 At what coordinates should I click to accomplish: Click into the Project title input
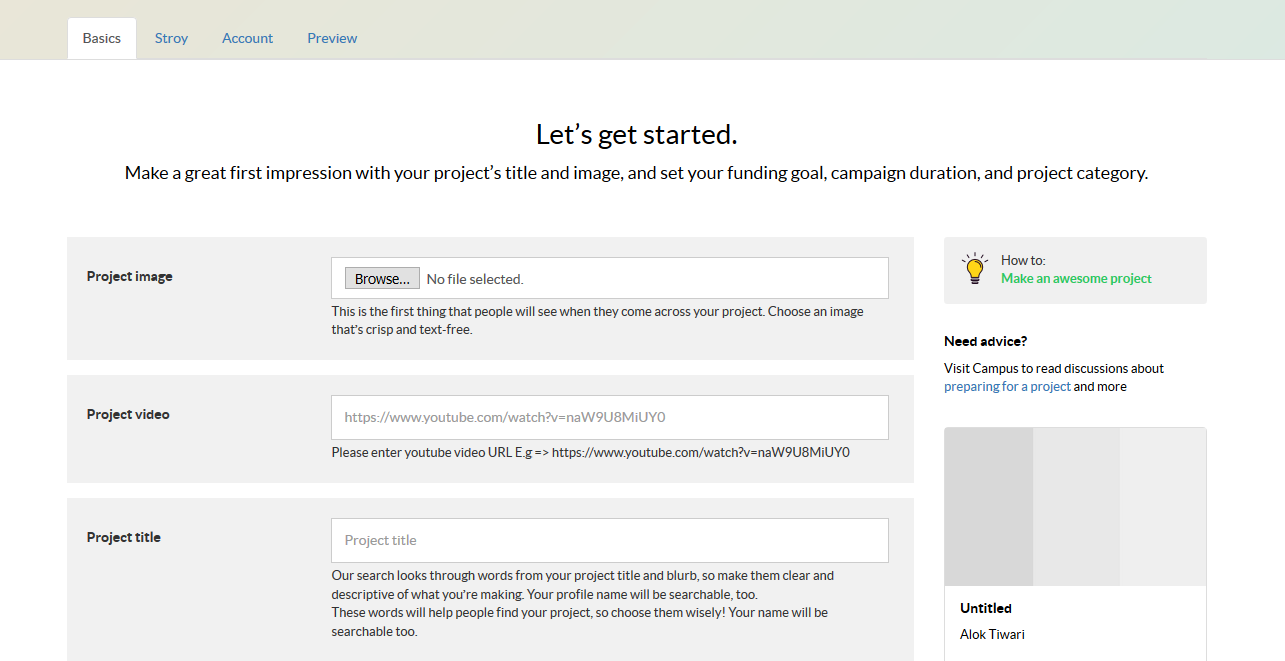(x=610, y=540)
